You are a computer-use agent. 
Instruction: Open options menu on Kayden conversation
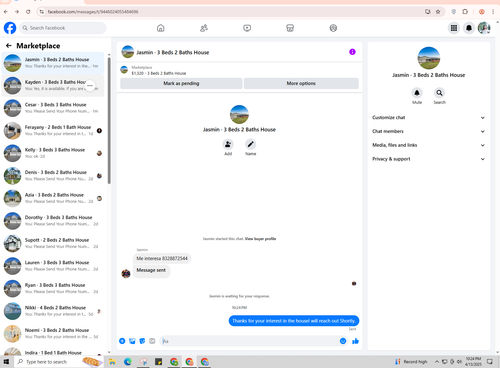coord(90,86)
